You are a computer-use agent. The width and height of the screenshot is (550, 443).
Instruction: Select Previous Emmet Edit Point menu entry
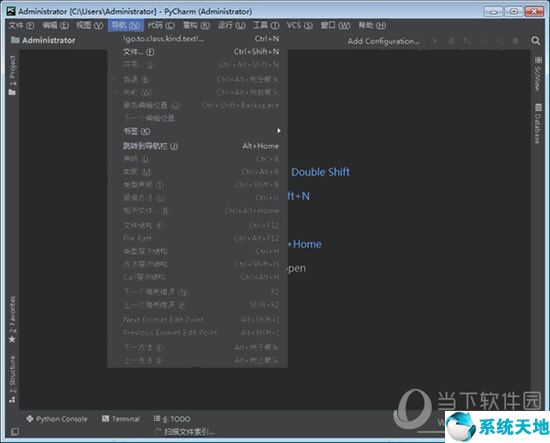198,333
